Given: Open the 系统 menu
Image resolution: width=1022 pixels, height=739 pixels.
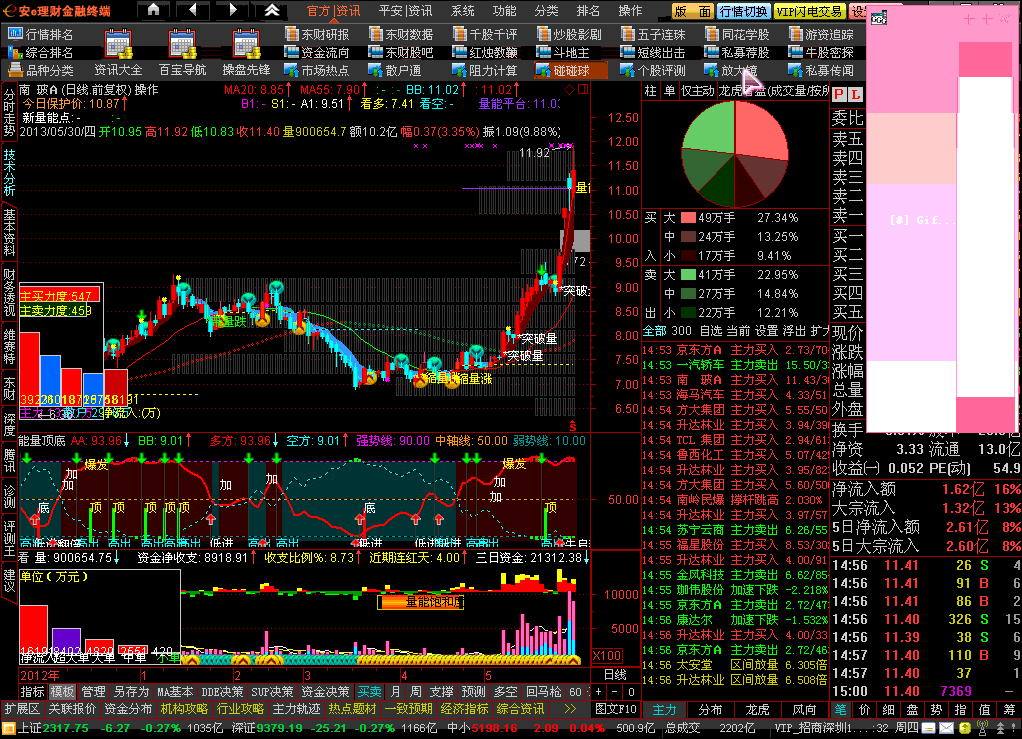Looking at the screenshot, I should pos(463,10).
